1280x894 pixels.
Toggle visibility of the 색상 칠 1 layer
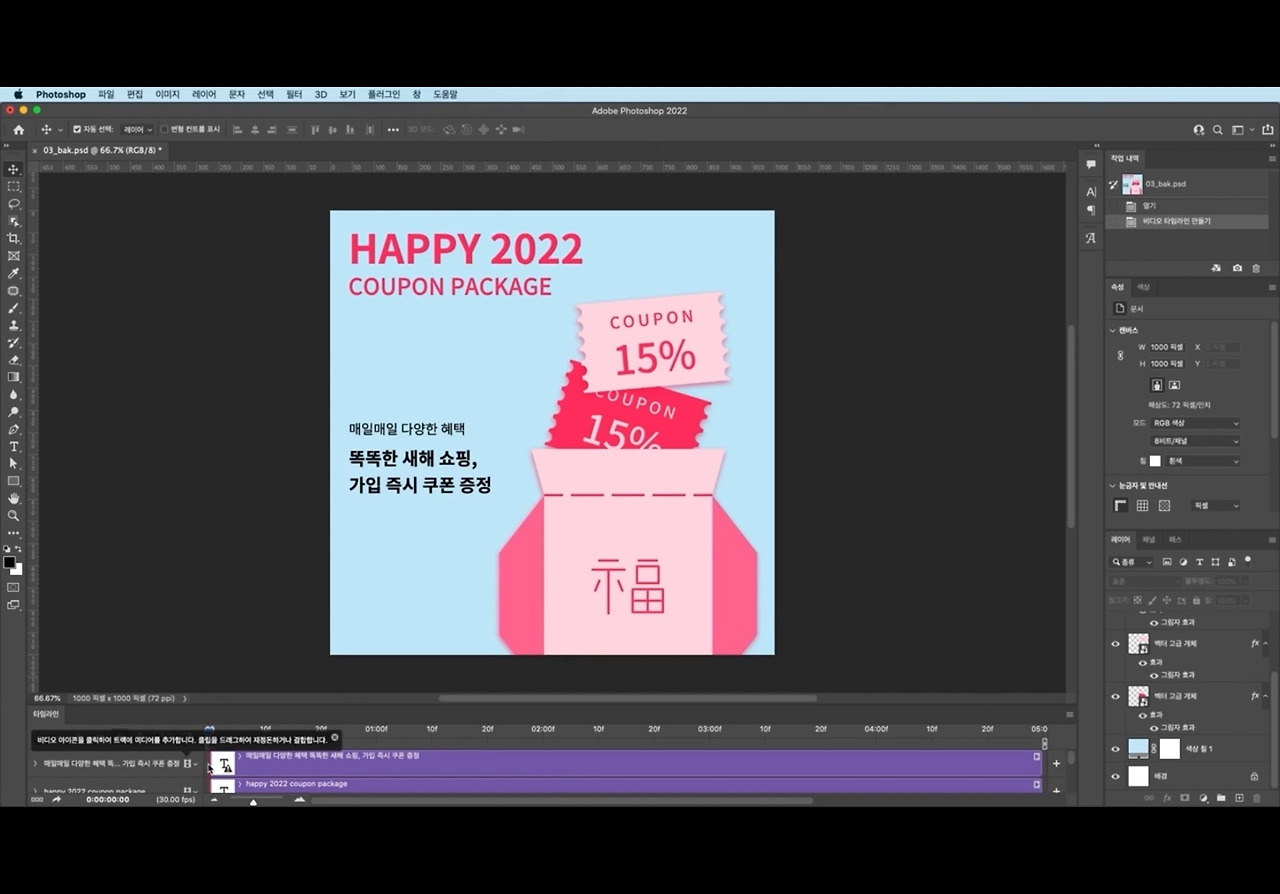[1116, 748]
